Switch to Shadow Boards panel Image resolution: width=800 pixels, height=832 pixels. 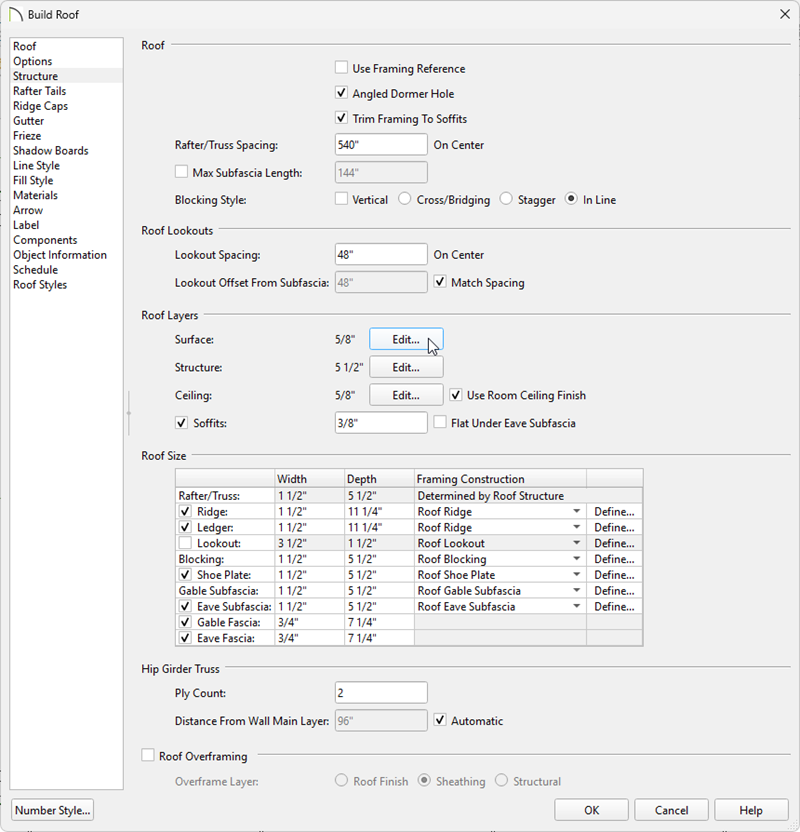point(51,150)
